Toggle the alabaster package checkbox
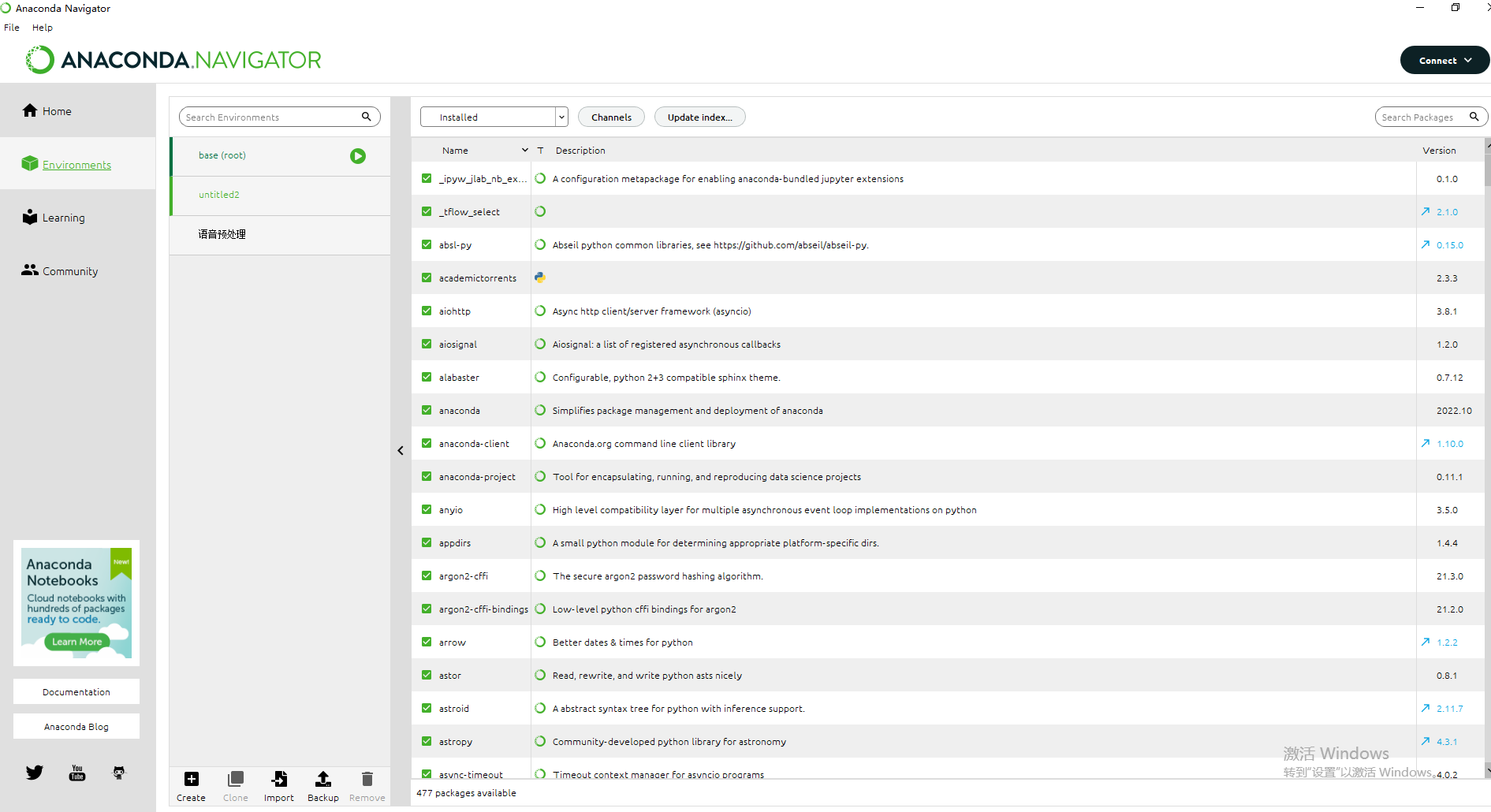Image resolution: width=1491 pixels, height=812 pixels. [x=427, y=377]
